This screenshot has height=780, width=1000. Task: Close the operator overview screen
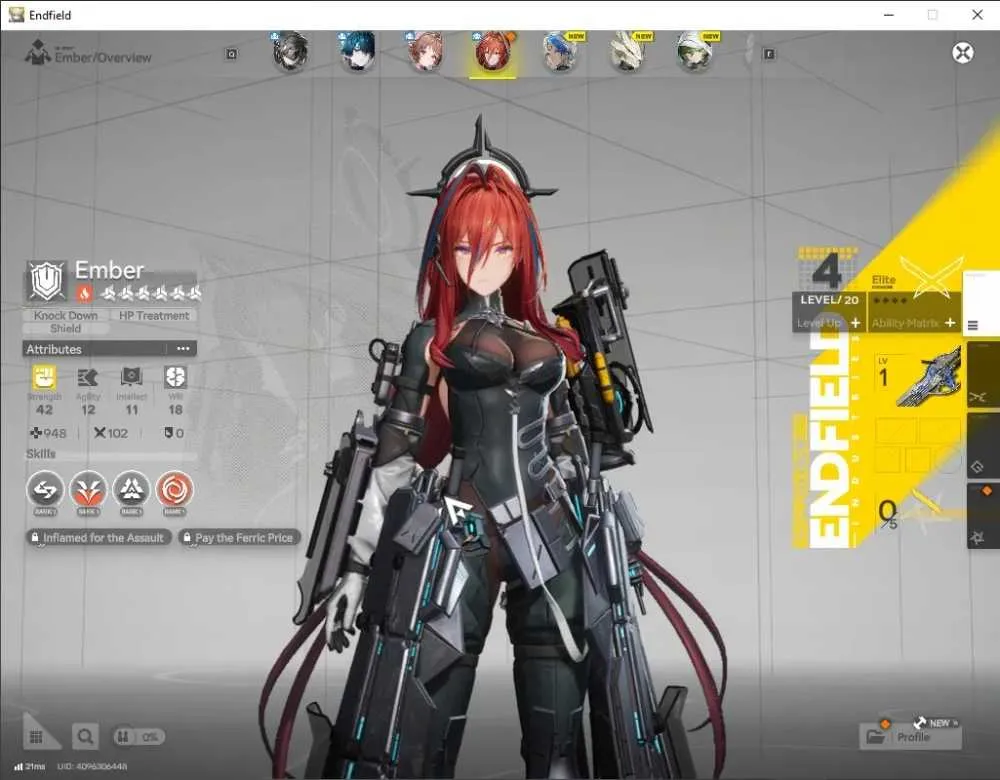click(x=962, y=52)
